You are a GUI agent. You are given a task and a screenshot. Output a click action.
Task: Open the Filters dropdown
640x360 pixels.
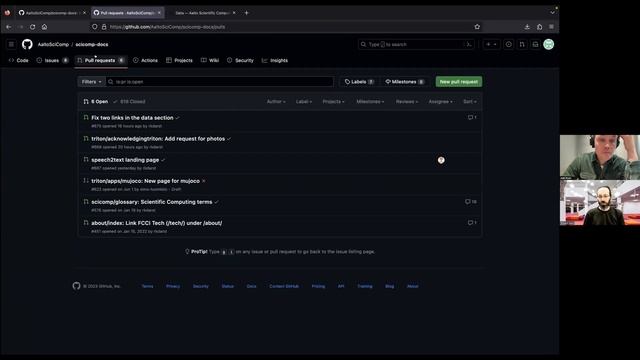pyautogui.click(x=91, y=82)
